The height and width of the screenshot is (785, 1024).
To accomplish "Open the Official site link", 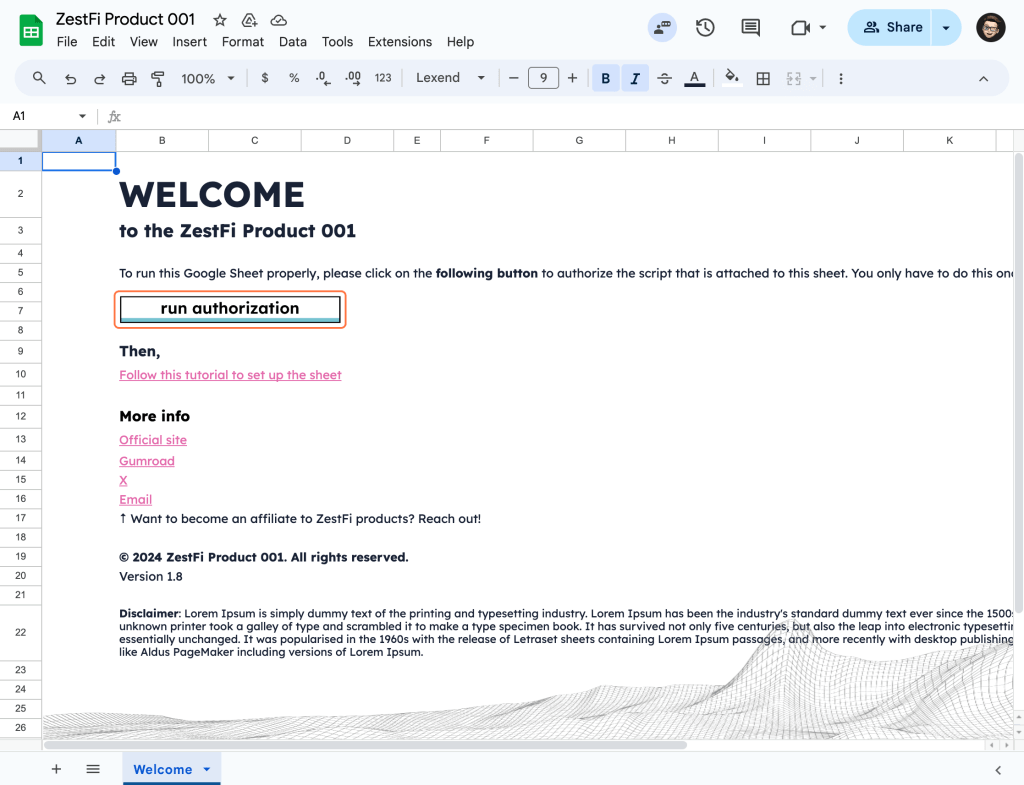I will (x=152, y=439).
